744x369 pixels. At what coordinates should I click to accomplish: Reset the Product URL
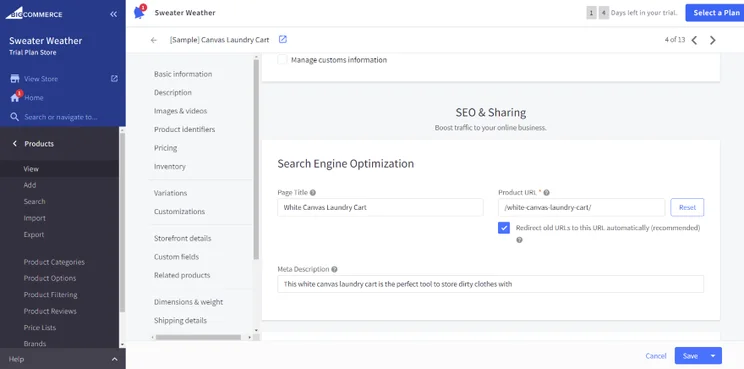click(x=687, y=207)
